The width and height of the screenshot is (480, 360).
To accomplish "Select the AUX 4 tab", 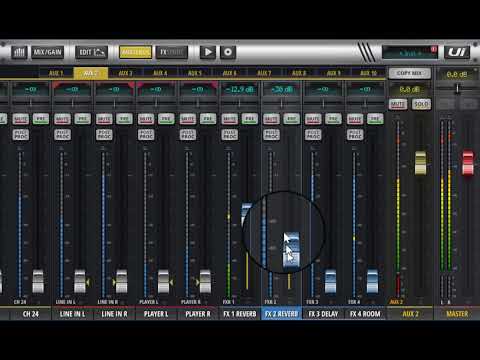I will coord(160,73).
